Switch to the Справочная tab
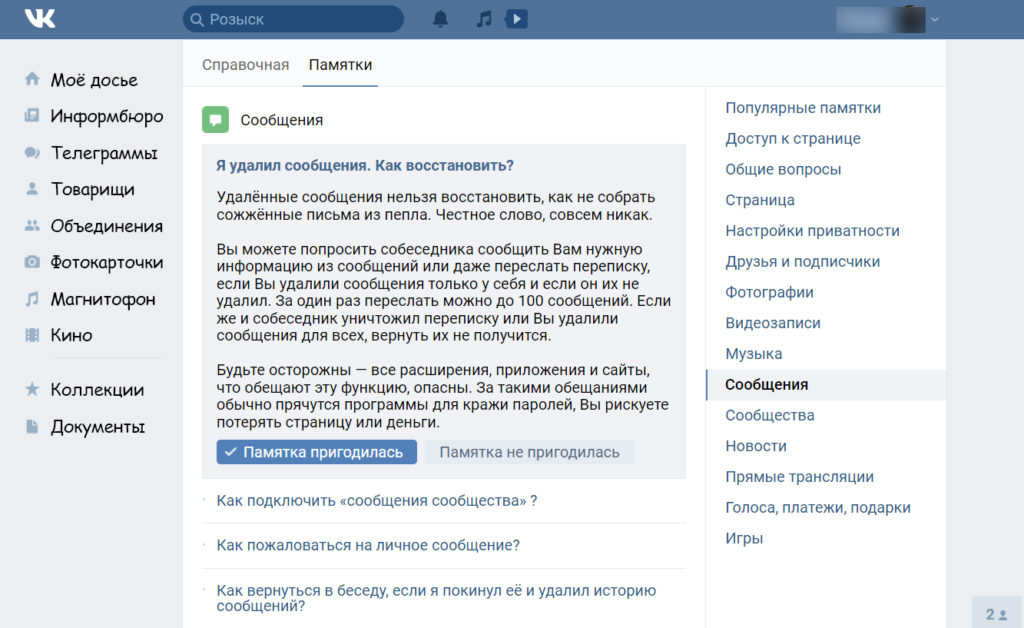The height and width of the screenshot is (628, 1024). (x=245, y=65)
